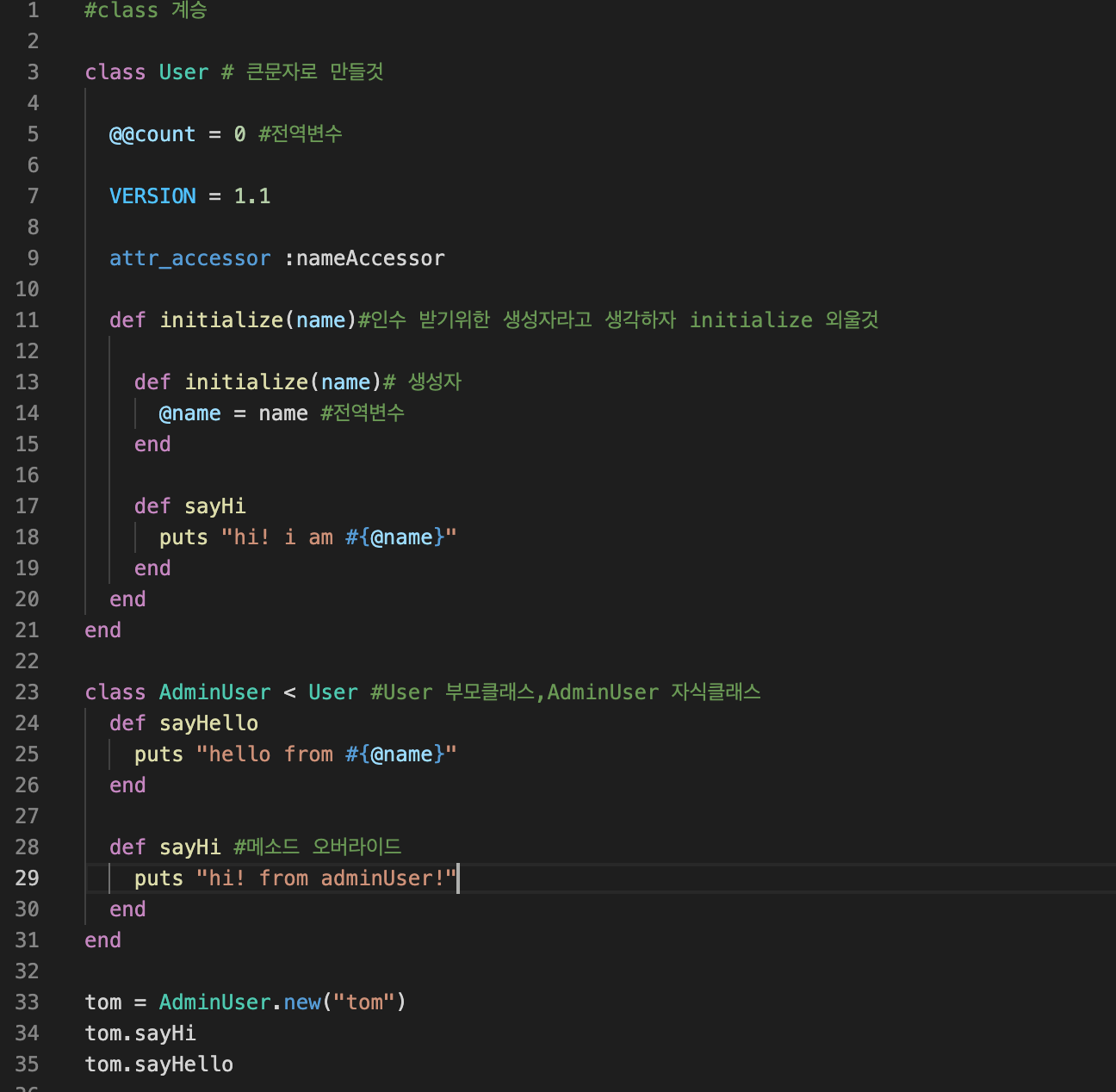Click "puts" on line 18
The image size is (1116, 1092).
coord(183,537)
